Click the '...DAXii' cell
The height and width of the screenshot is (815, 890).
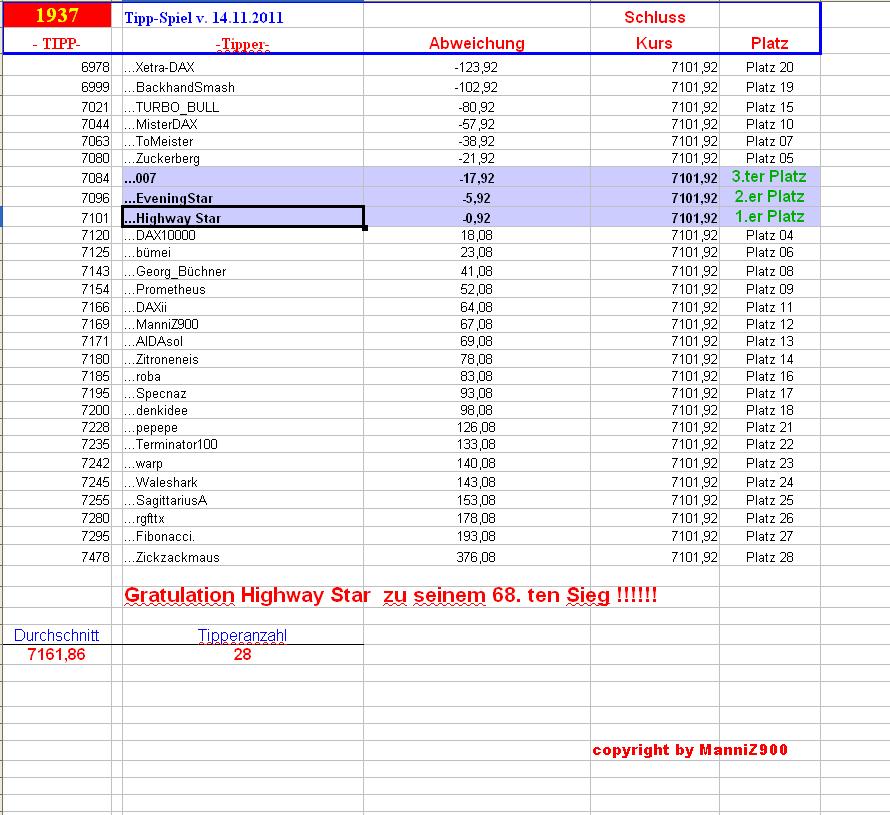pos(243,307)
